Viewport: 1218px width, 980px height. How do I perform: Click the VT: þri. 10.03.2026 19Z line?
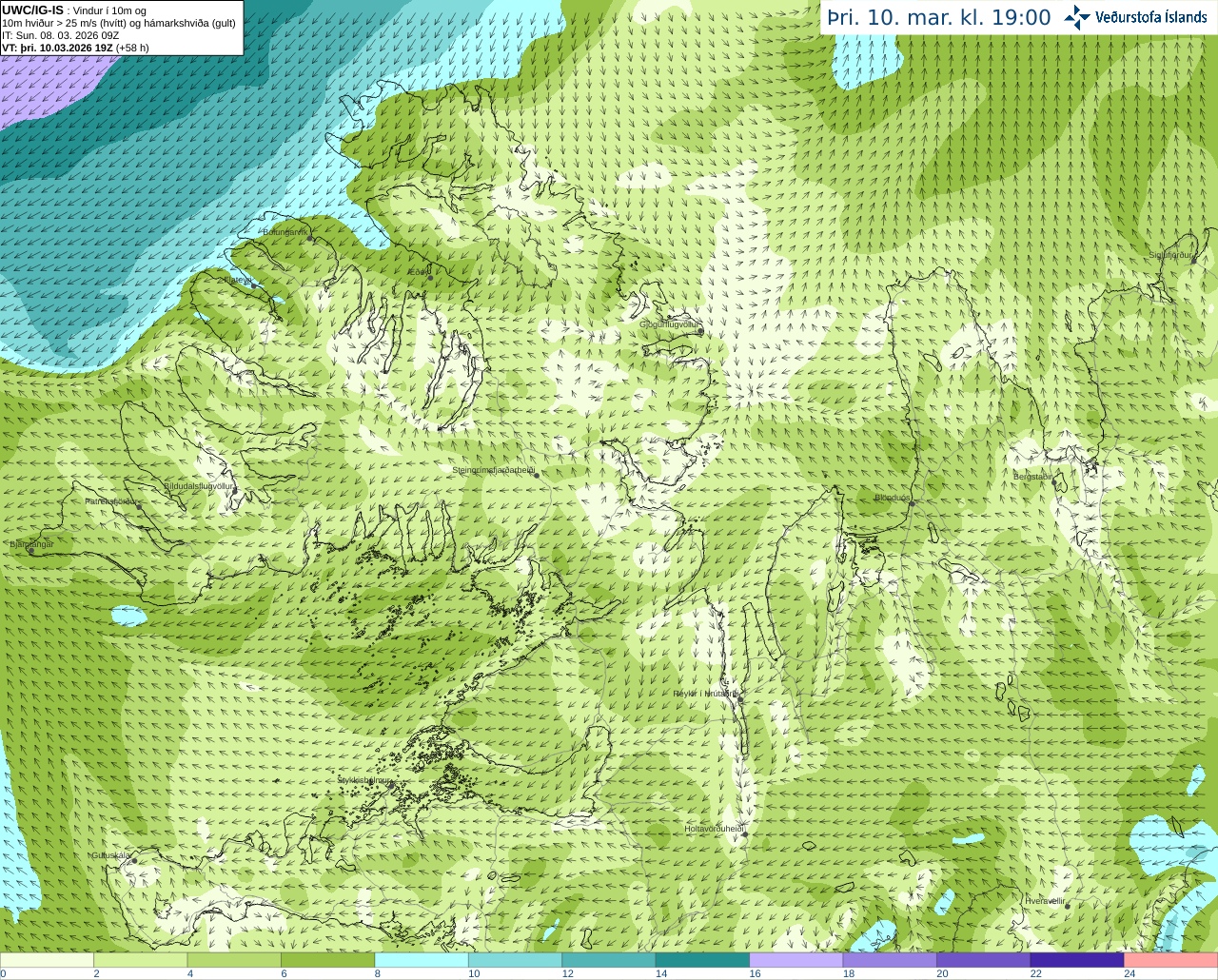(75, 48)
